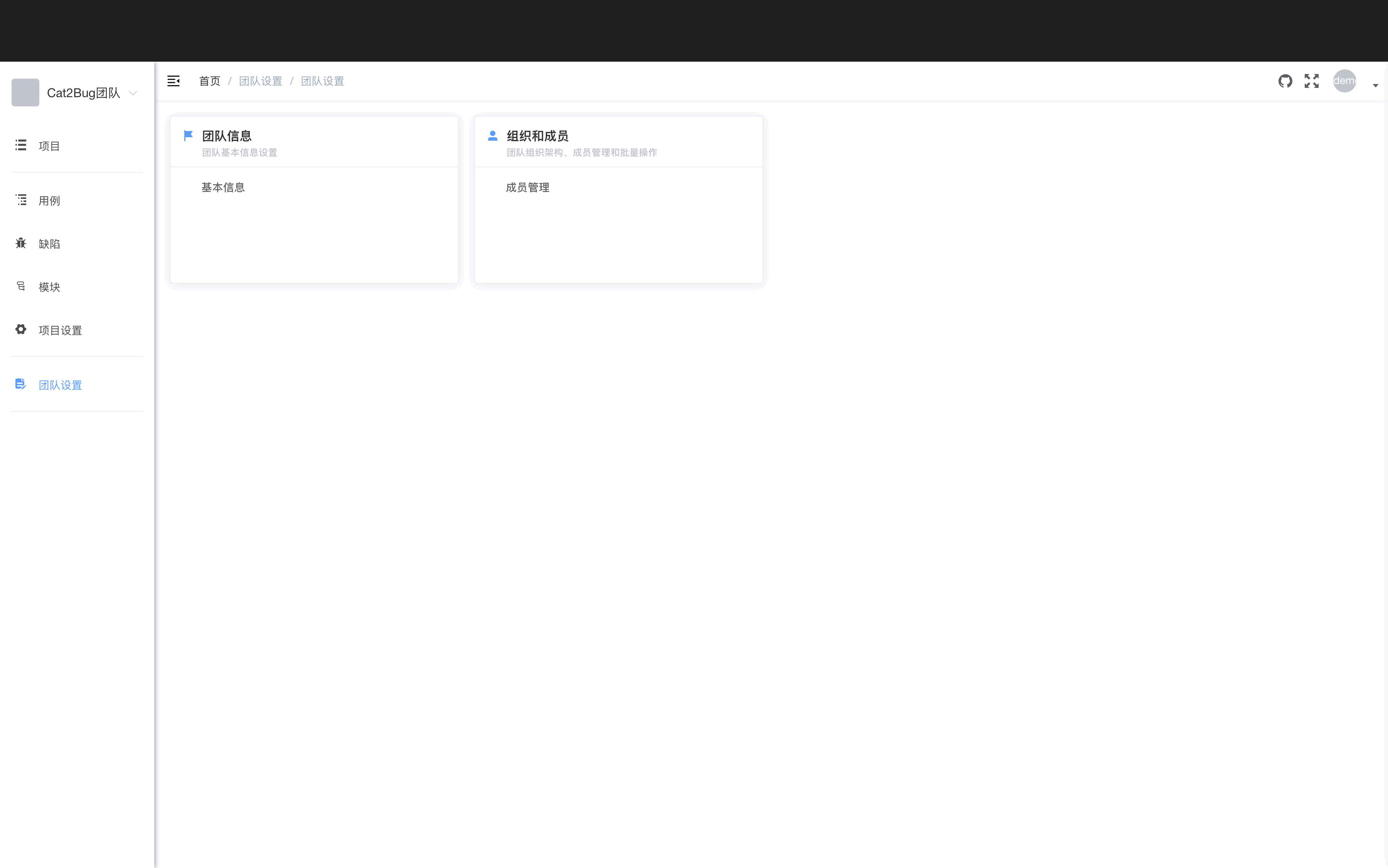Open the 基本信息 settings link
The height and width of the screenshot is (868, 1388).
pos(223,187)
